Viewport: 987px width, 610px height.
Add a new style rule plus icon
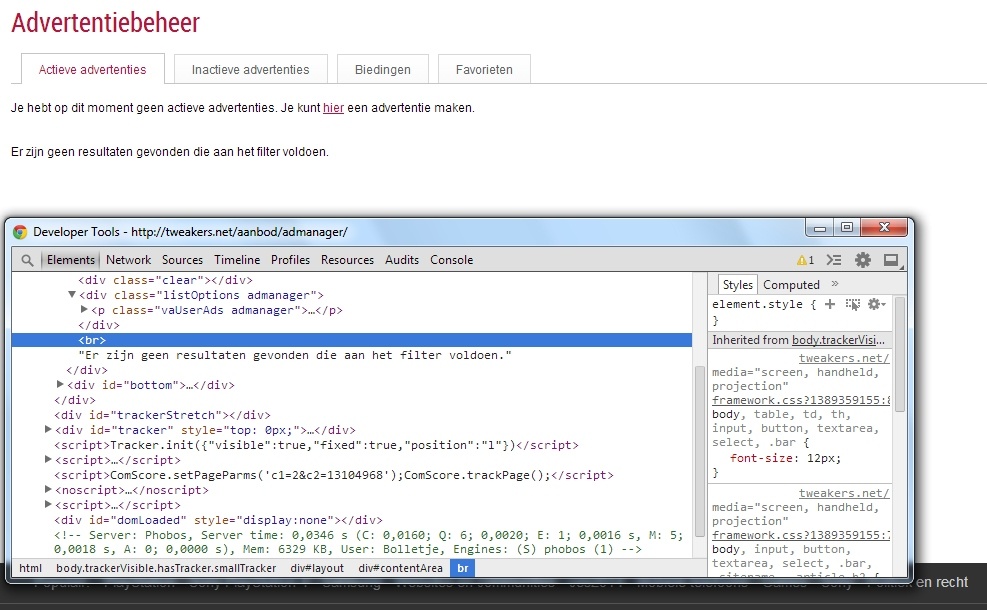[x=830, y=304]
